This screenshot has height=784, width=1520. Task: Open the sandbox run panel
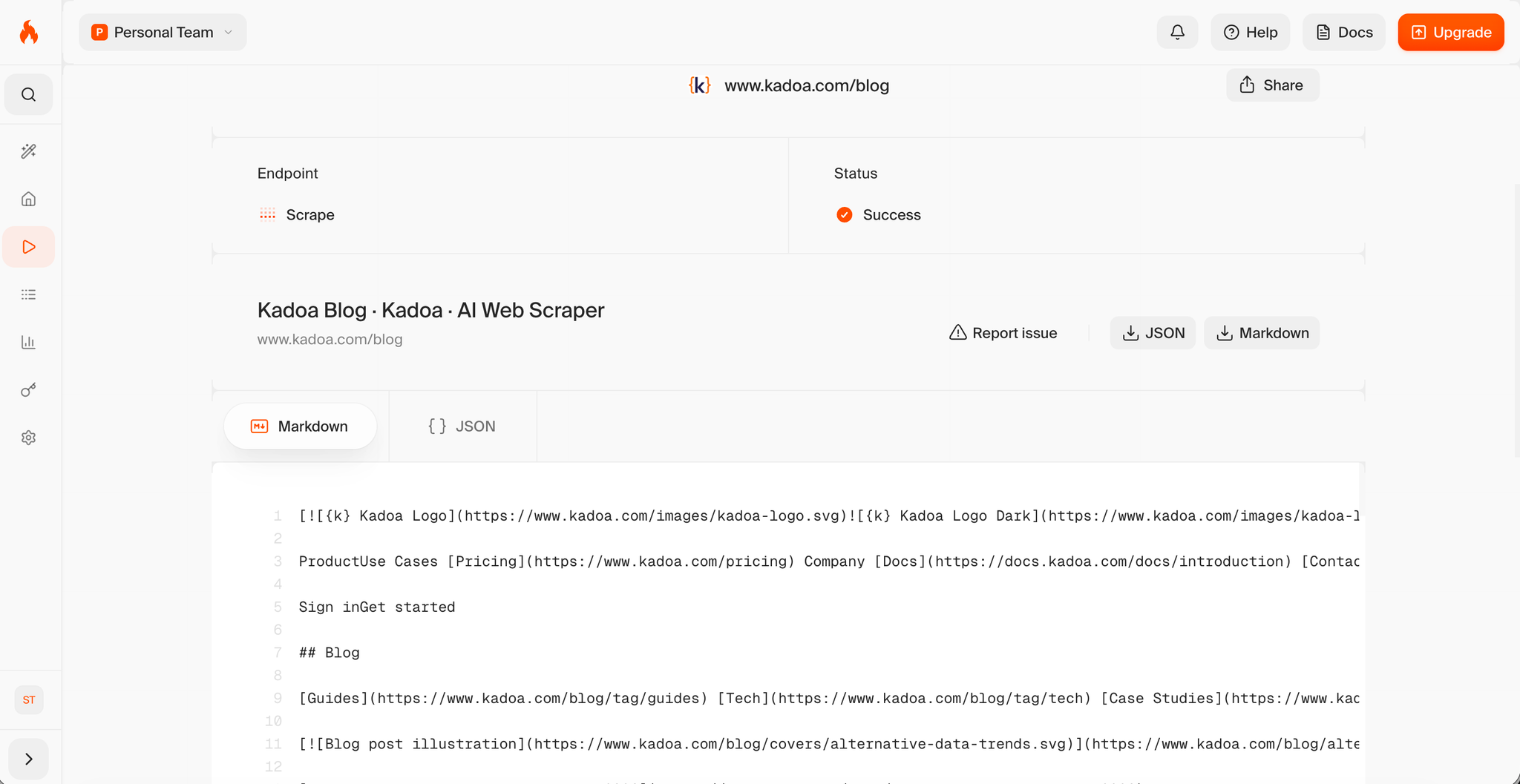coord(28,246)
